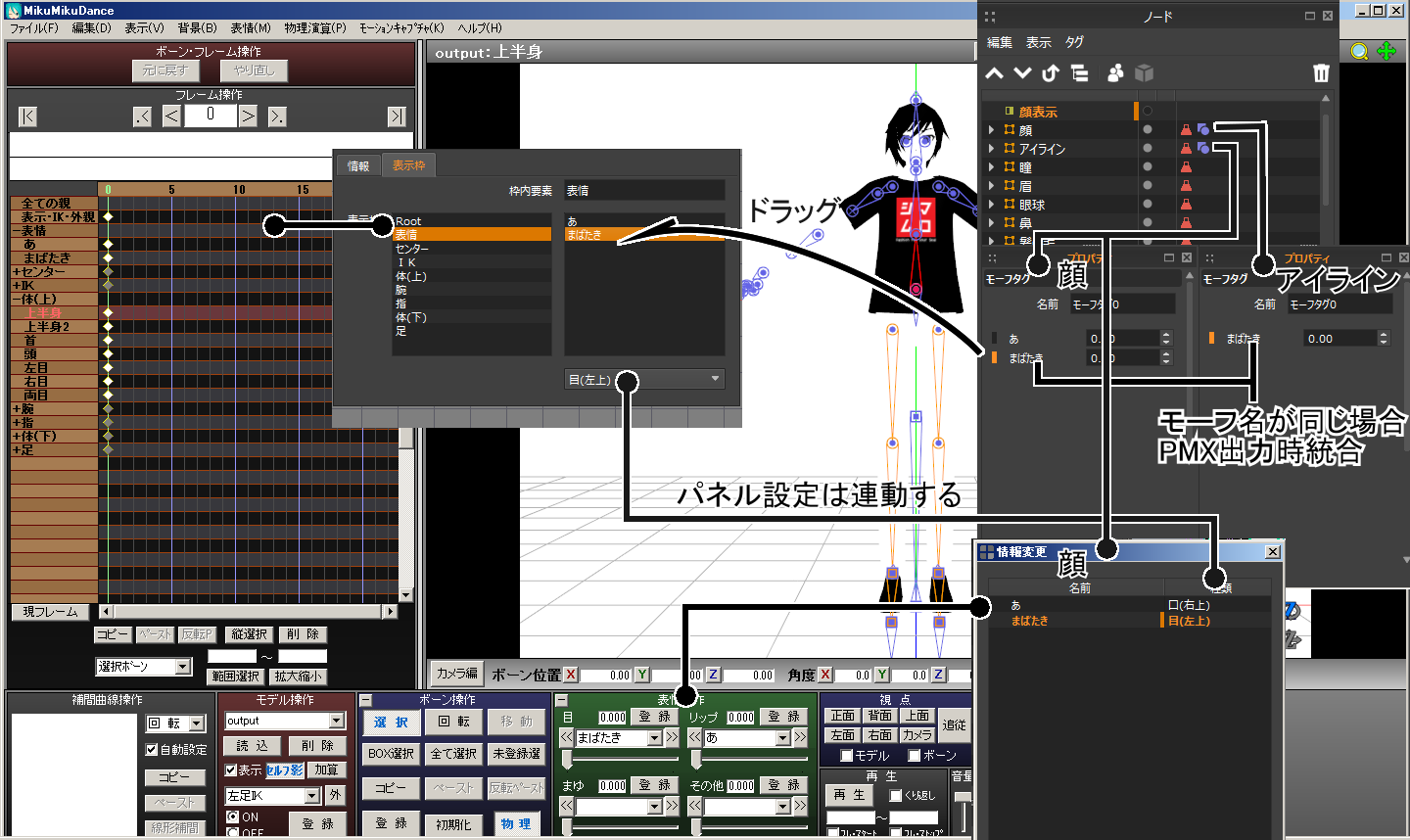Screen dimensions: 1410x840
Task: Click the move-node-up arrow in ノード panel
Action: (995, 73)
